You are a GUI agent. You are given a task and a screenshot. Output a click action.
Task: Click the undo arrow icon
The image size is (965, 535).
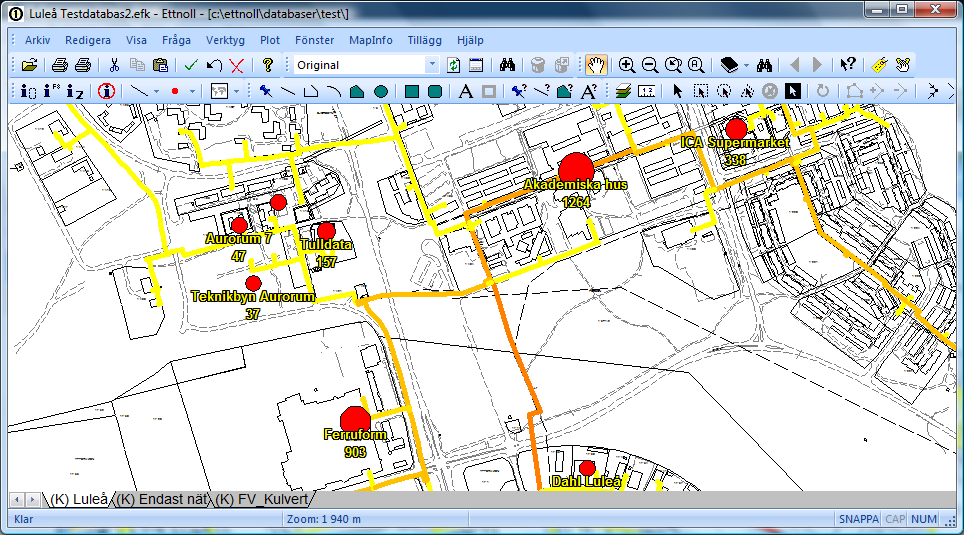coord(214,65)
